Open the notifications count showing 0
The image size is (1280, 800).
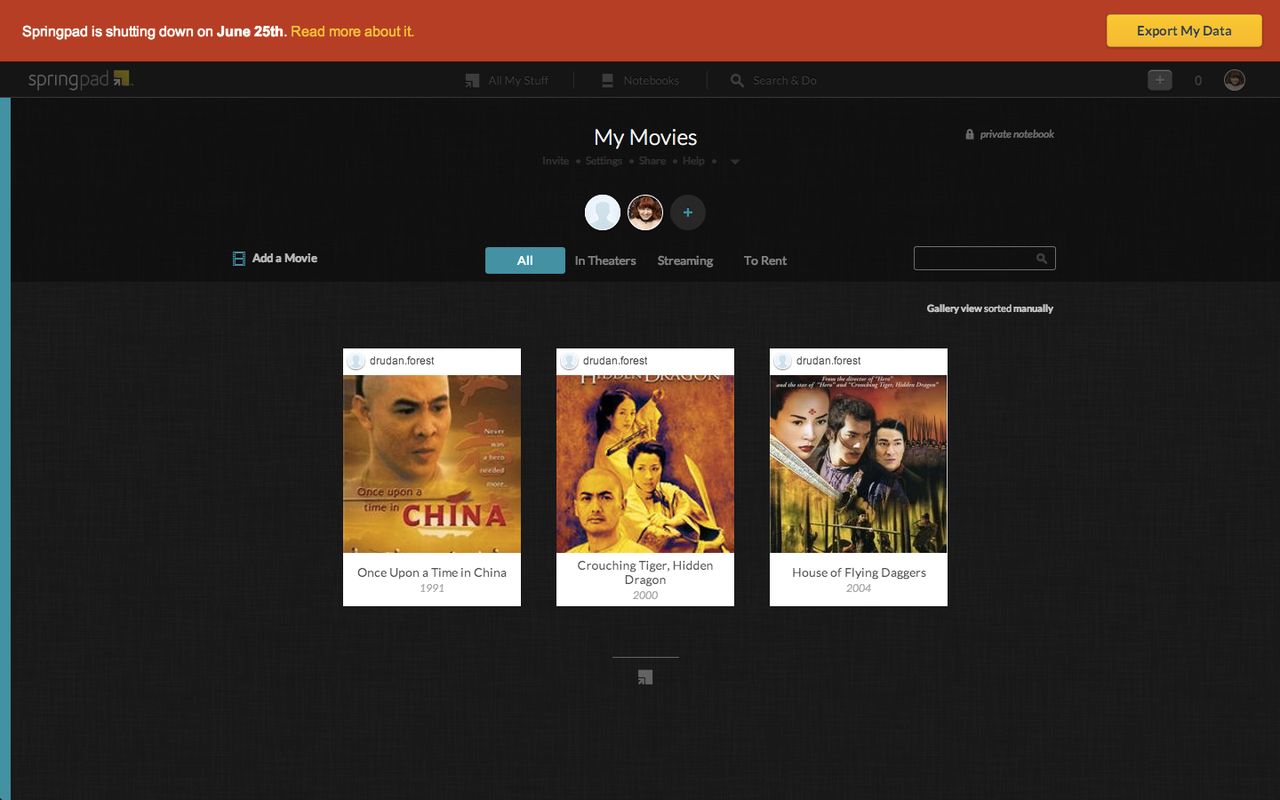coord(1198,81)
